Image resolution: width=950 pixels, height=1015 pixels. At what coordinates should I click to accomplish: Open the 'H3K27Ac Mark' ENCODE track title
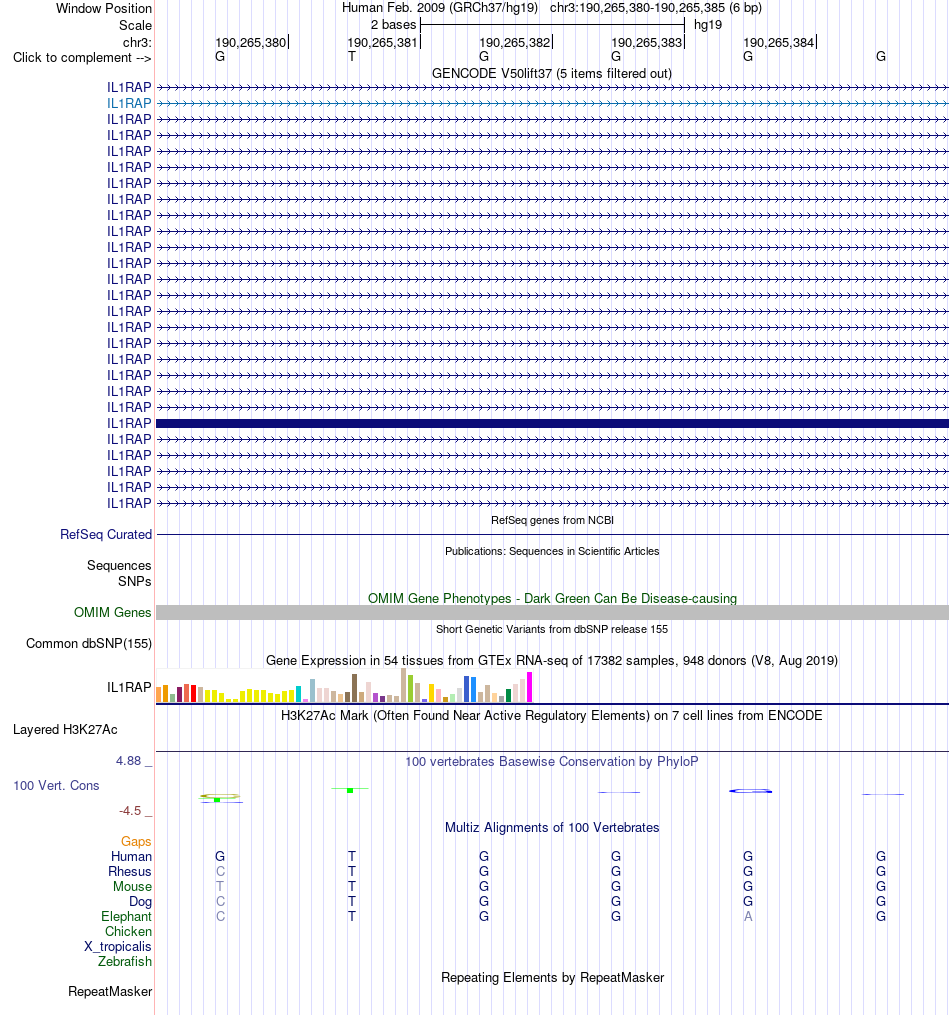coord(552,715)
